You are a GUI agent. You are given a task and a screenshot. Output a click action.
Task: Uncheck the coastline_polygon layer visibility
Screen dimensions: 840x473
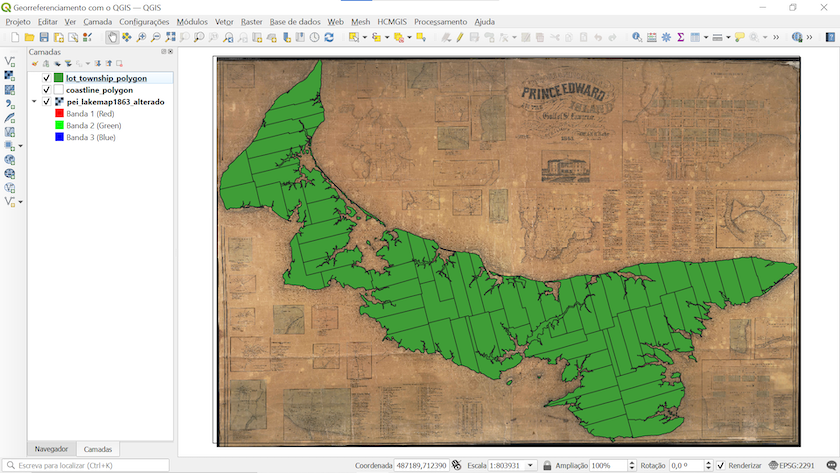tap(46, 90)
